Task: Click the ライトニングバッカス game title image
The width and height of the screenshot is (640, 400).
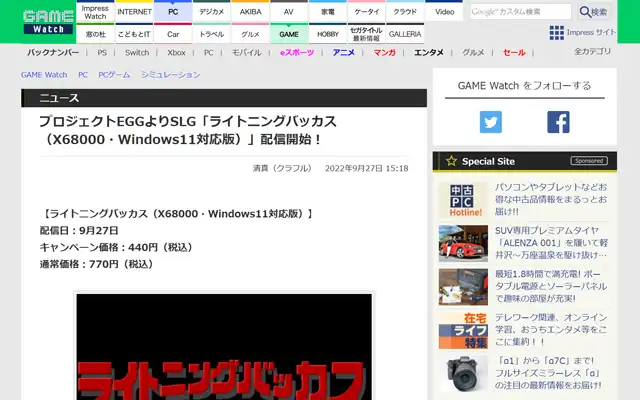Action: coord(224,347)
